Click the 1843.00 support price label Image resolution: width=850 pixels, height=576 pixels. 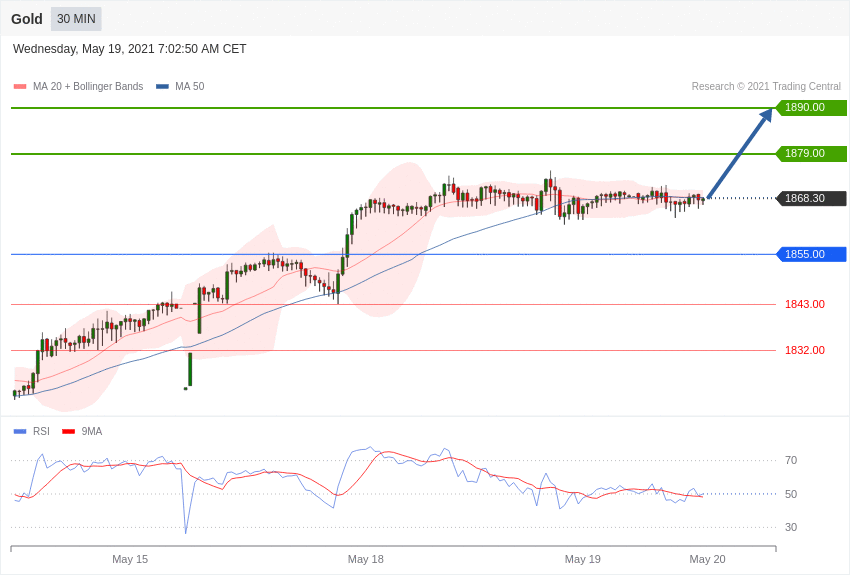805,304
